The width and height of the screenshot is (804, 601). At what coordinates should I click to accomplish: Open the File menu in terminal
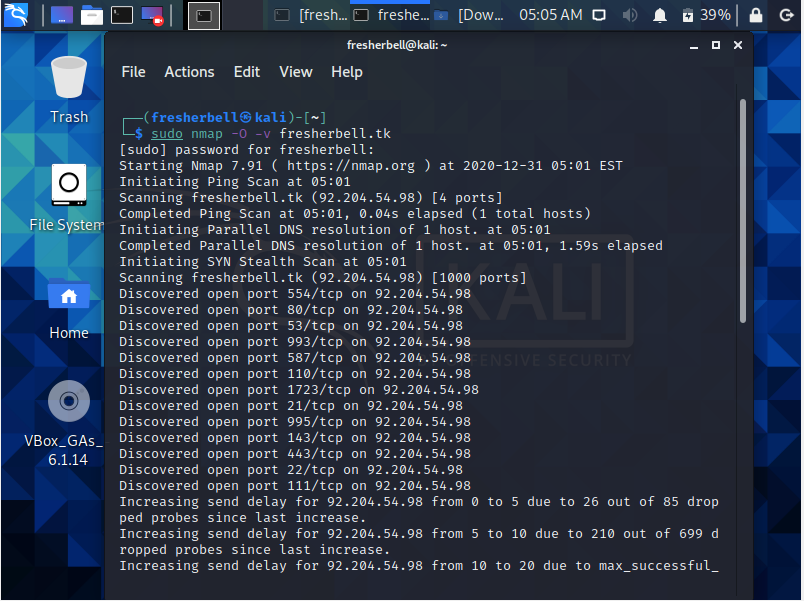(x=133, y=72)
